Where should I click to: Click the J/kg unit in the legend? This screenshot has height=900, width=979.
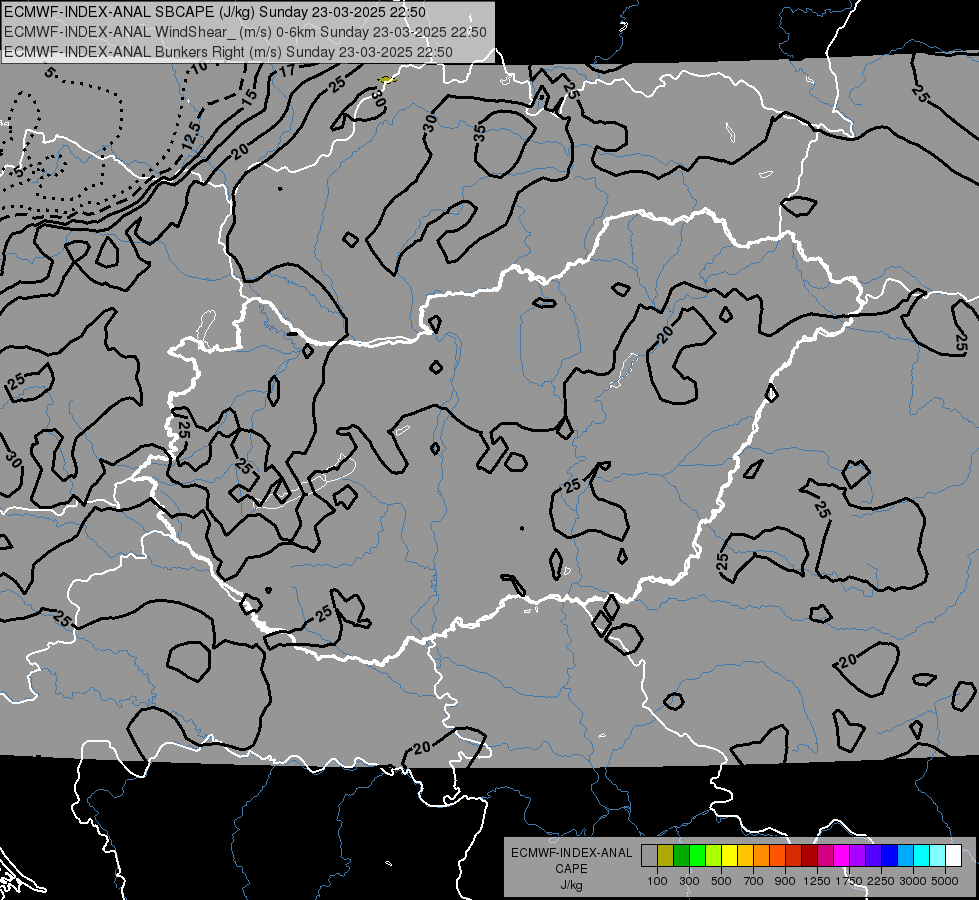pyautogui.click(x=571, y=885)
